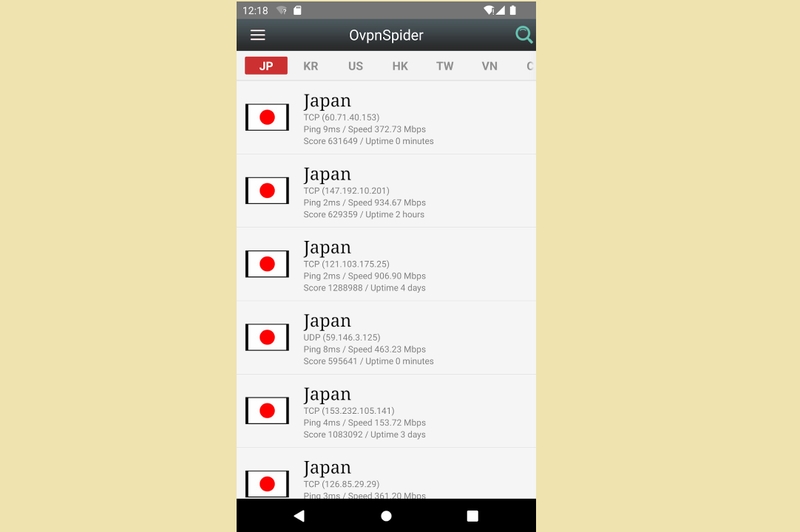Click 'Score 1083092 / Uptime 3 days' line
800x532 pixels.
pyautogui.click(x=364, y=435)
